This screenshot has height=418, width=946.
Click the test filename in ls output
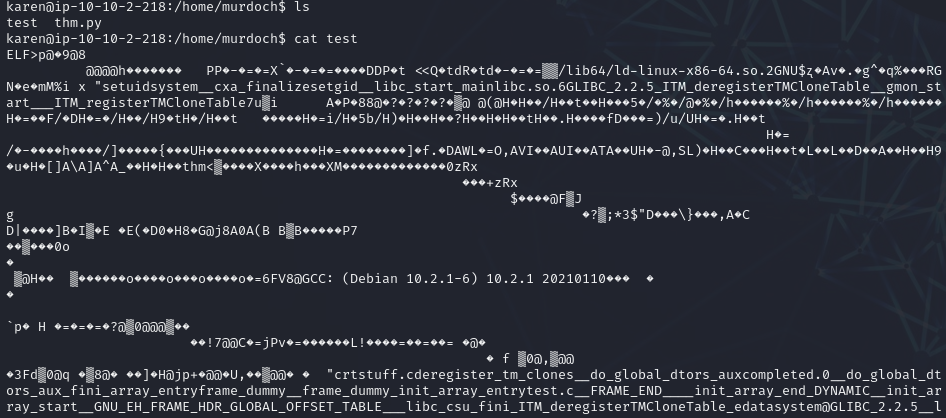click(22, 23)
